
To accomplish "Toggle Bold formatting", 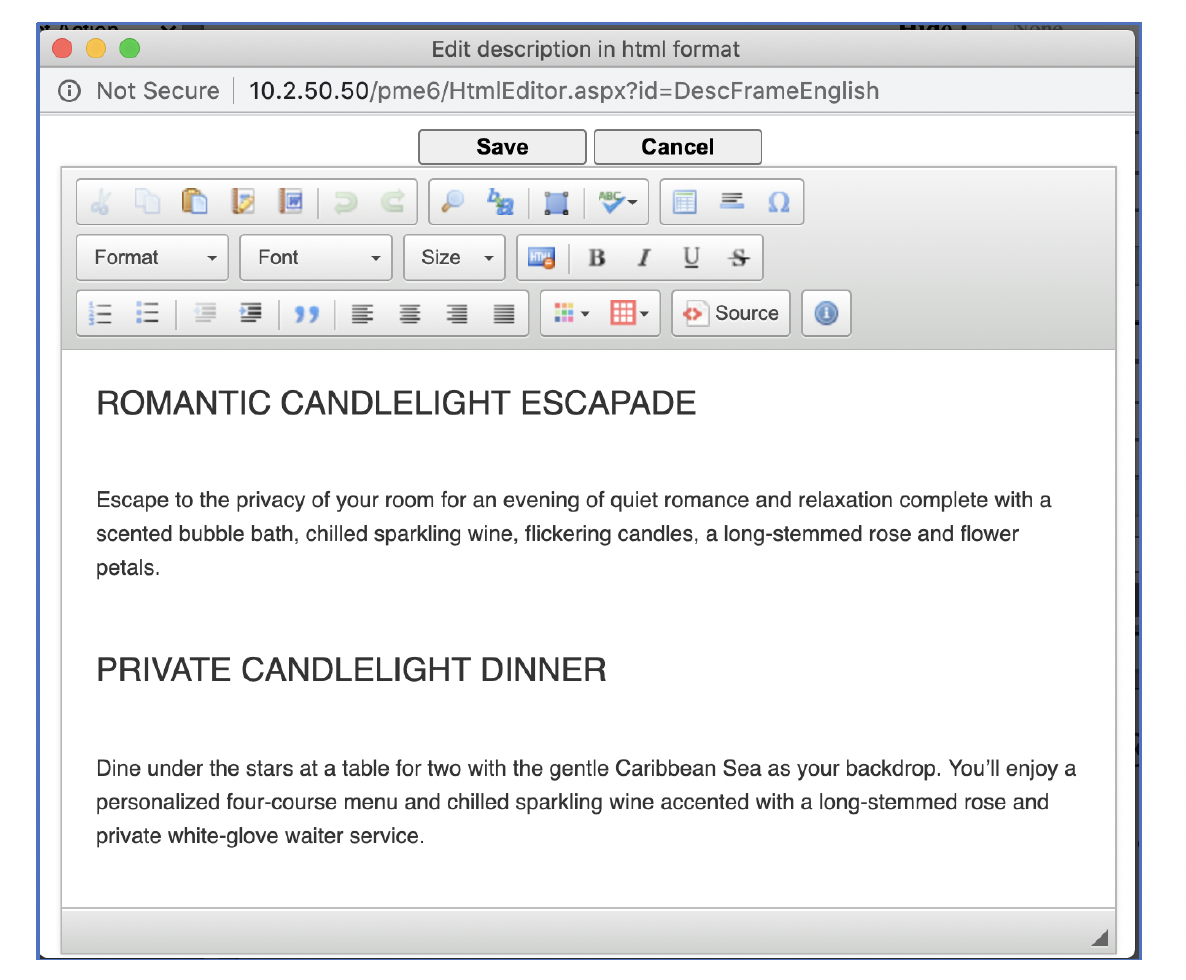I will pos(597,258).
